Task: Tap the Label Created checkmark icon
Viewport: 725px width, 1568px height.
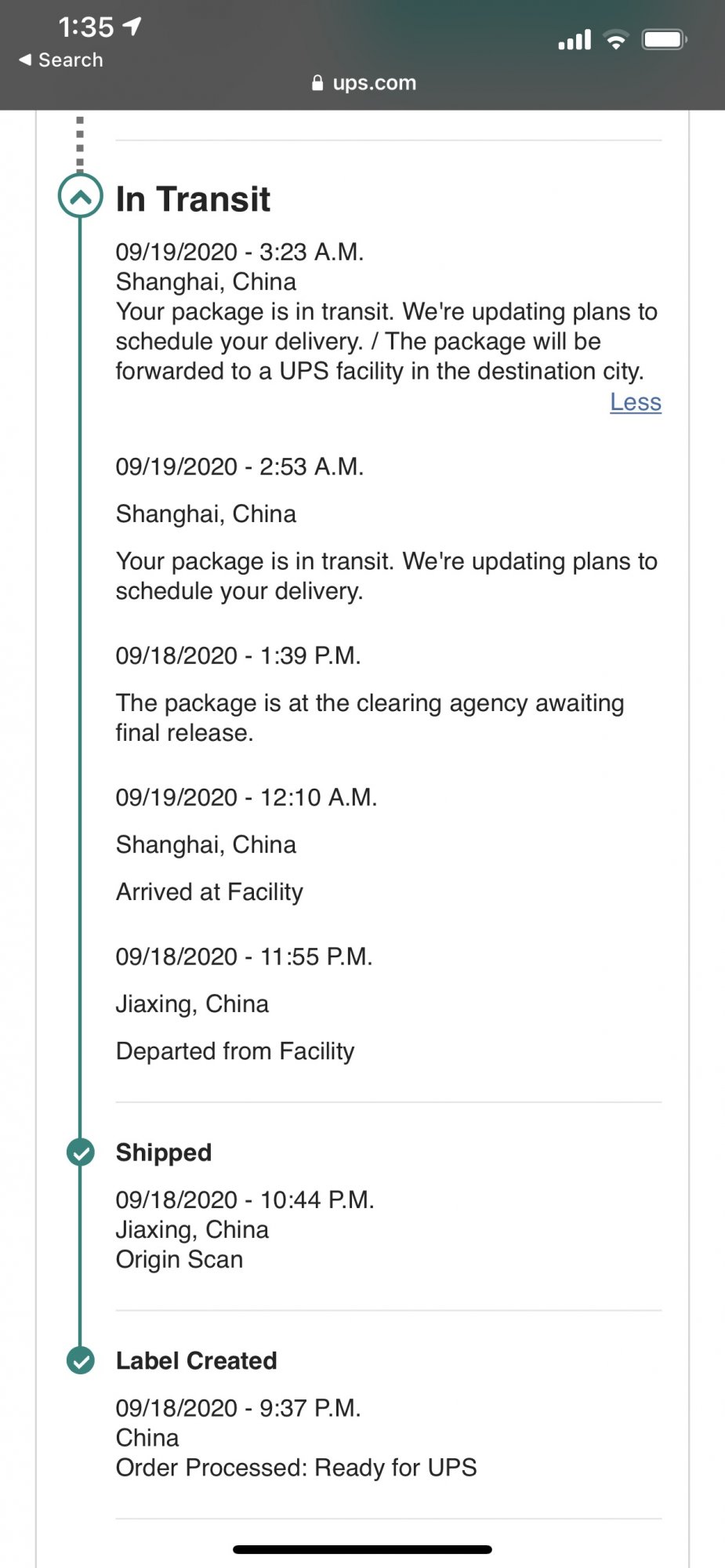Action: 80,1360
